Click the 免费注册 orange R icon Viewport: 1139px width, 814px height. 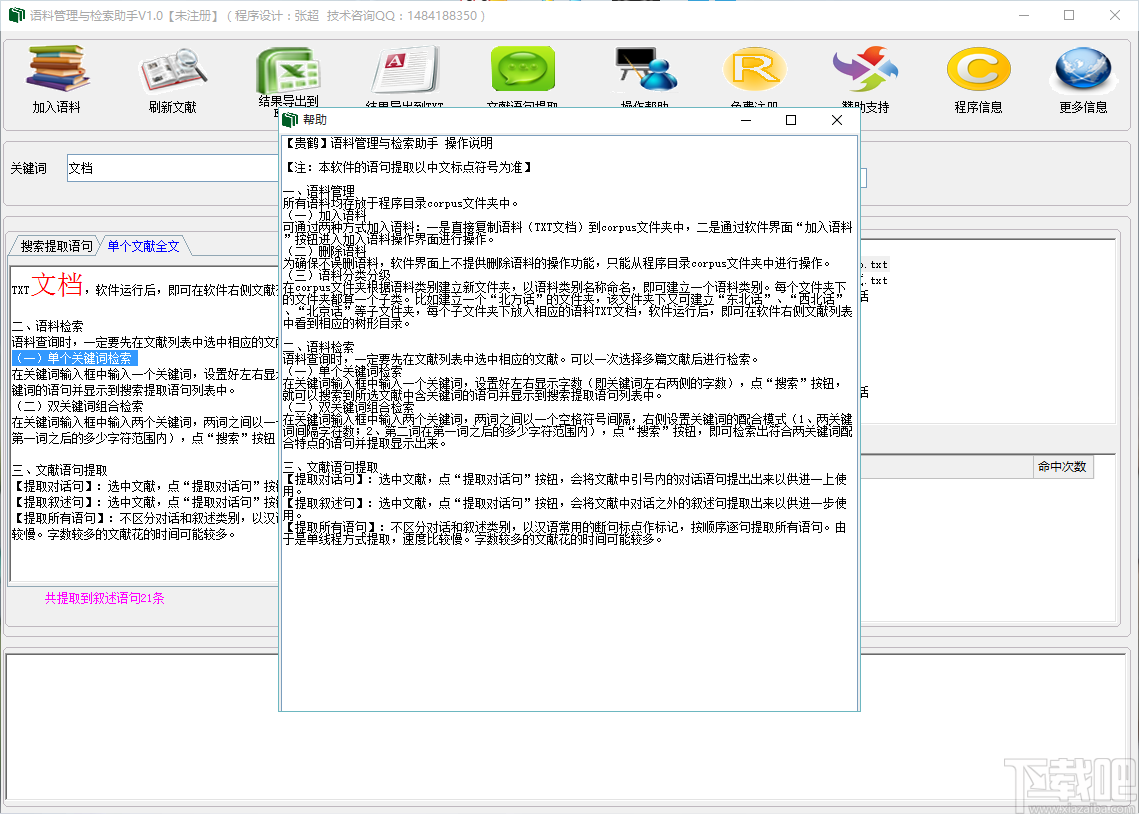[x=755, y=70]
